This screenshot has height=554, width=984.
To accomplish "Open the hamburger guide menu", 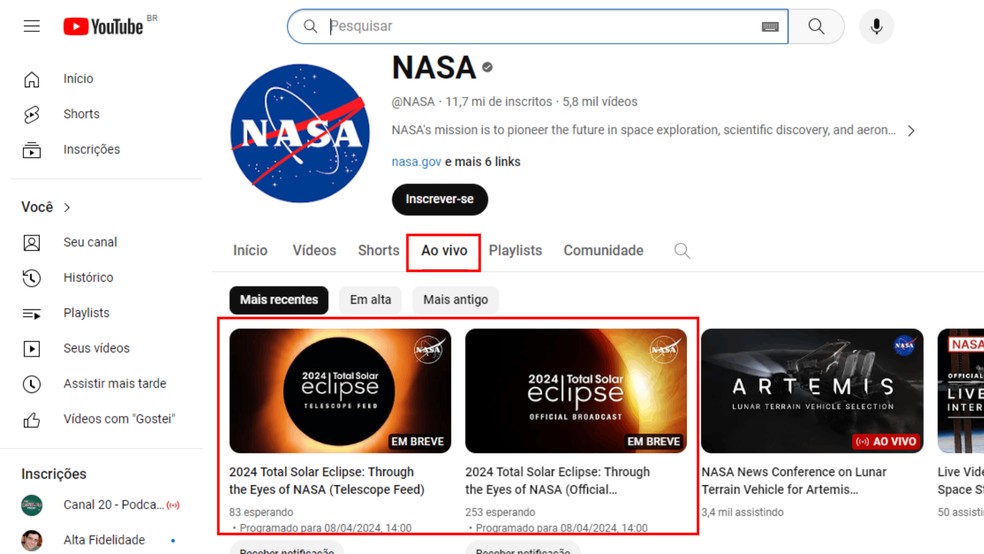I will coord(32,26).
